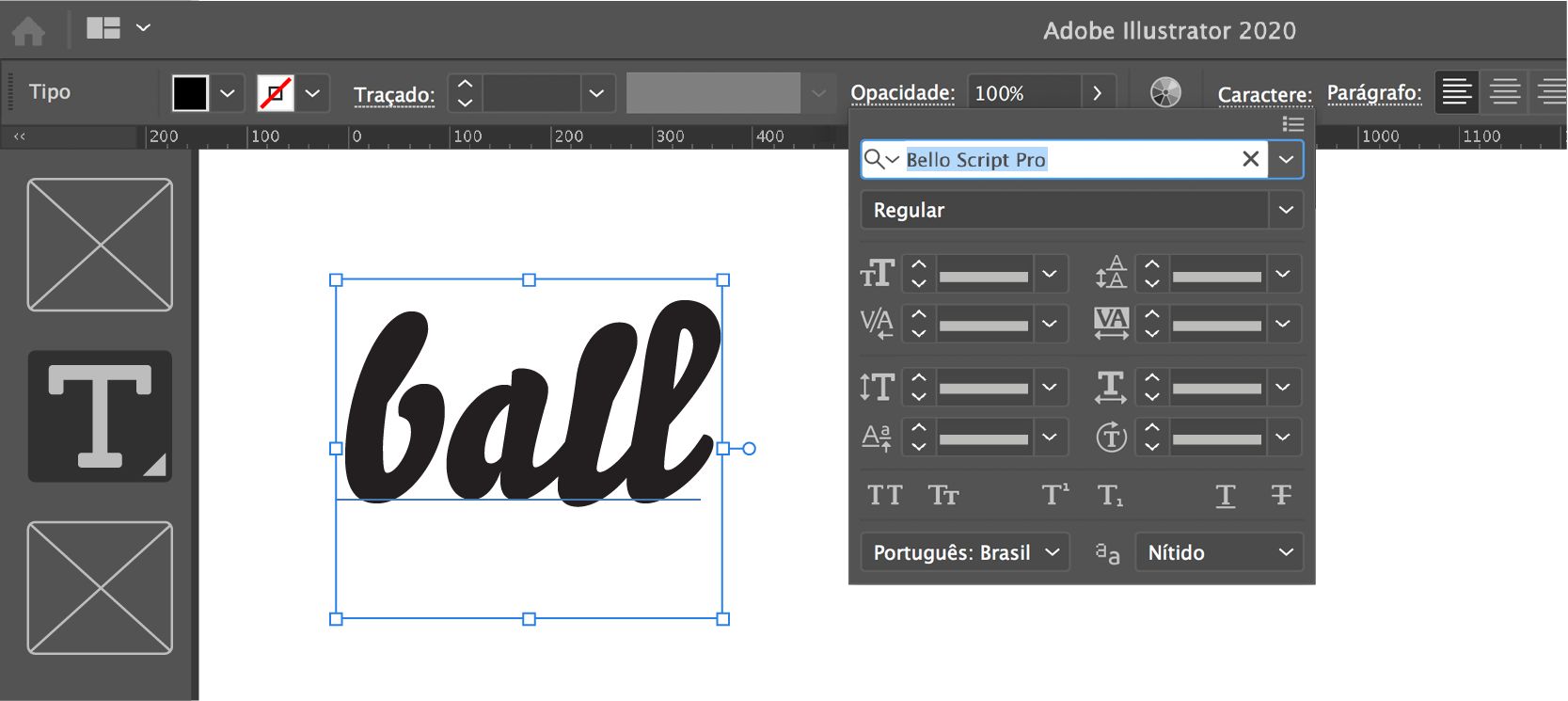The image size is (1568, 701).
Task: Click the Recolor Artwork wheel icon
Action: [1165, 92]
